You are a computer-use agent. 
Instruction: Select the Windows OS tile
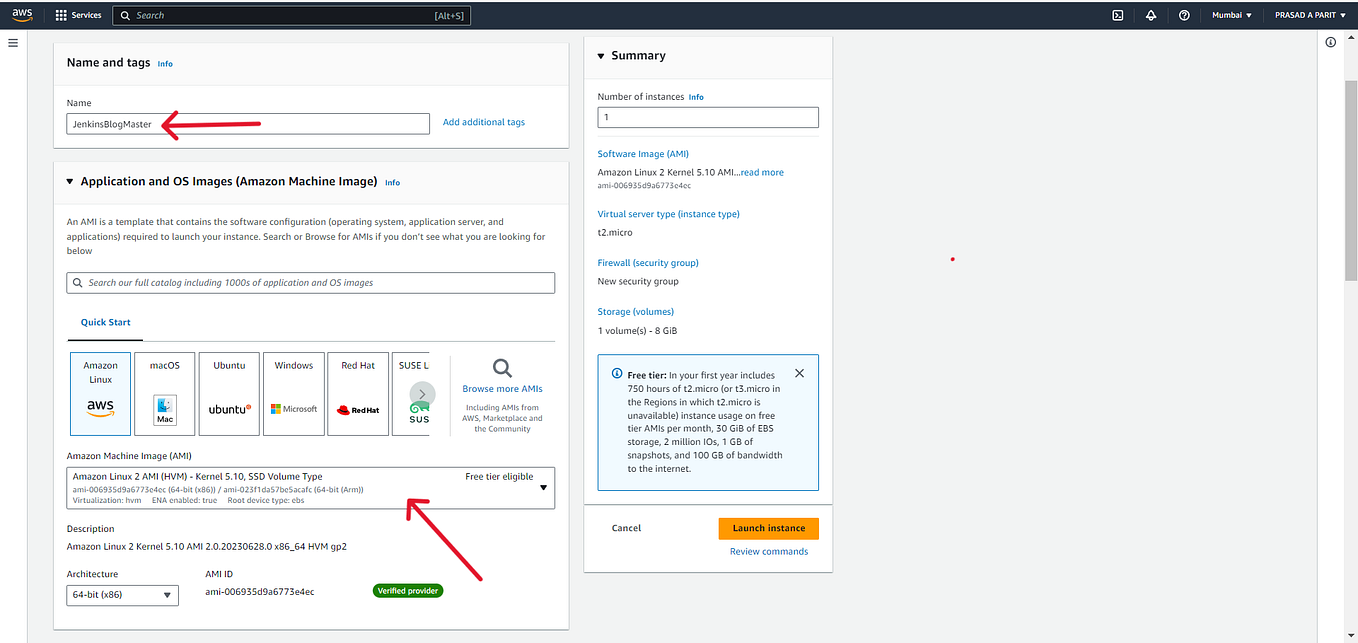(x=293, y=393)
